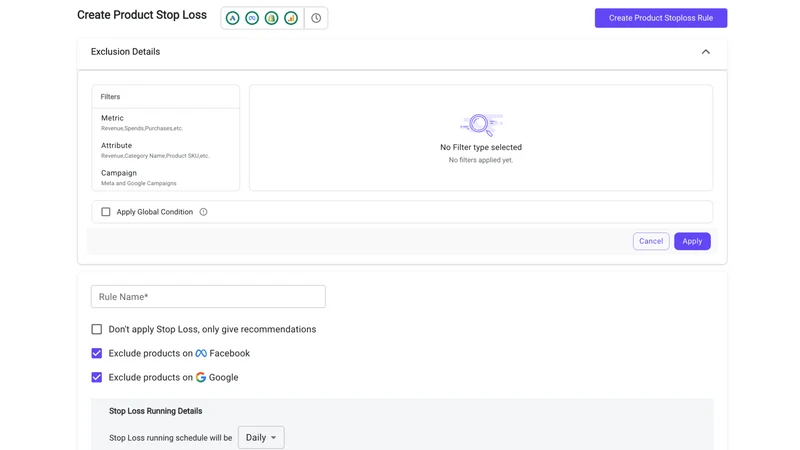Focus the Rule Name input field
This screenshot has height=450, width=800.
[x=208, y=296]
